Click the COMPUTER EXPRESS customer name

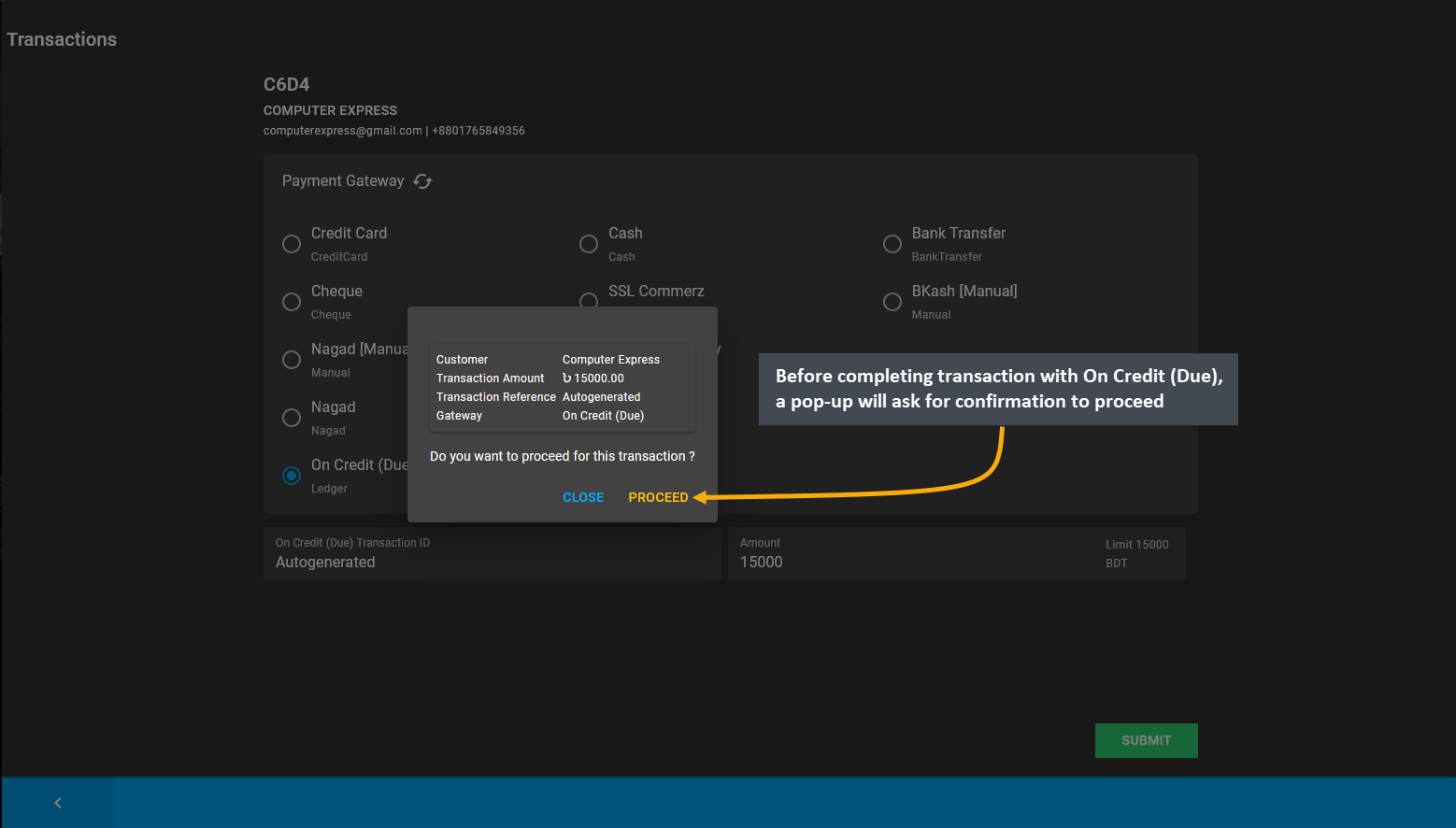pos(330,110)
